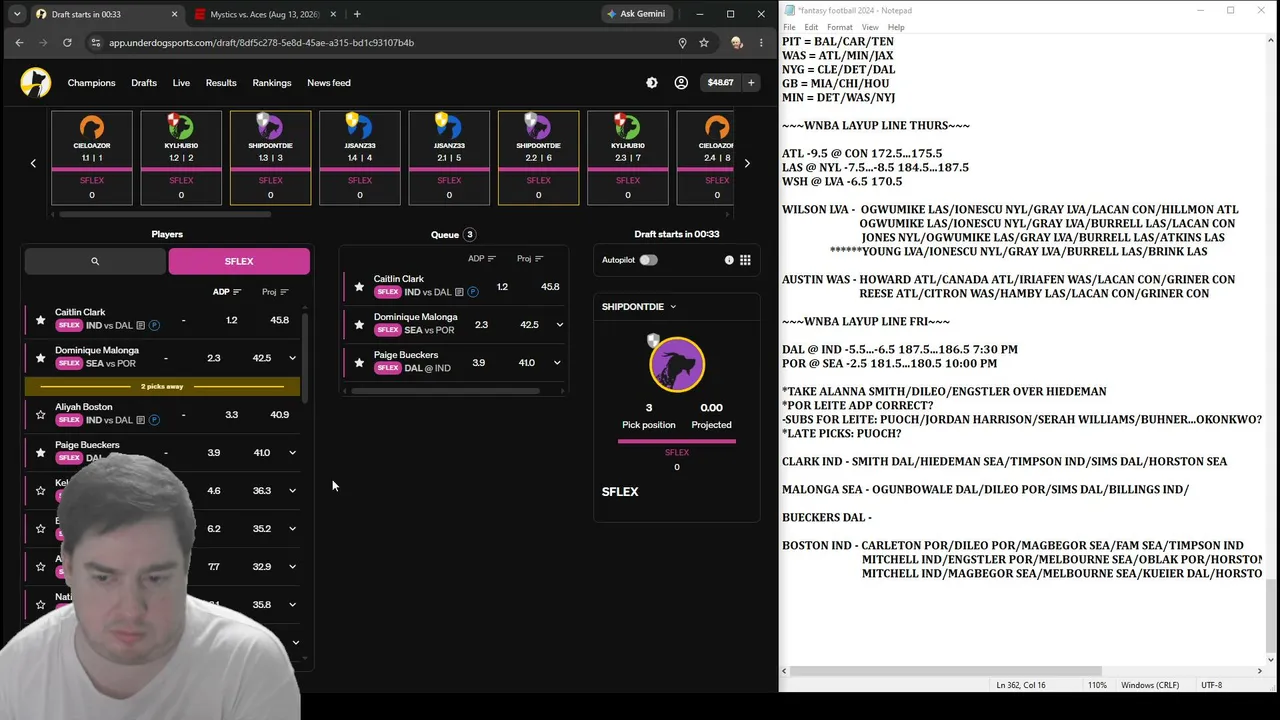This screenshot has width=1280, height=720.
Task: Open the Champions nav item
Action: tap(91, 83)
